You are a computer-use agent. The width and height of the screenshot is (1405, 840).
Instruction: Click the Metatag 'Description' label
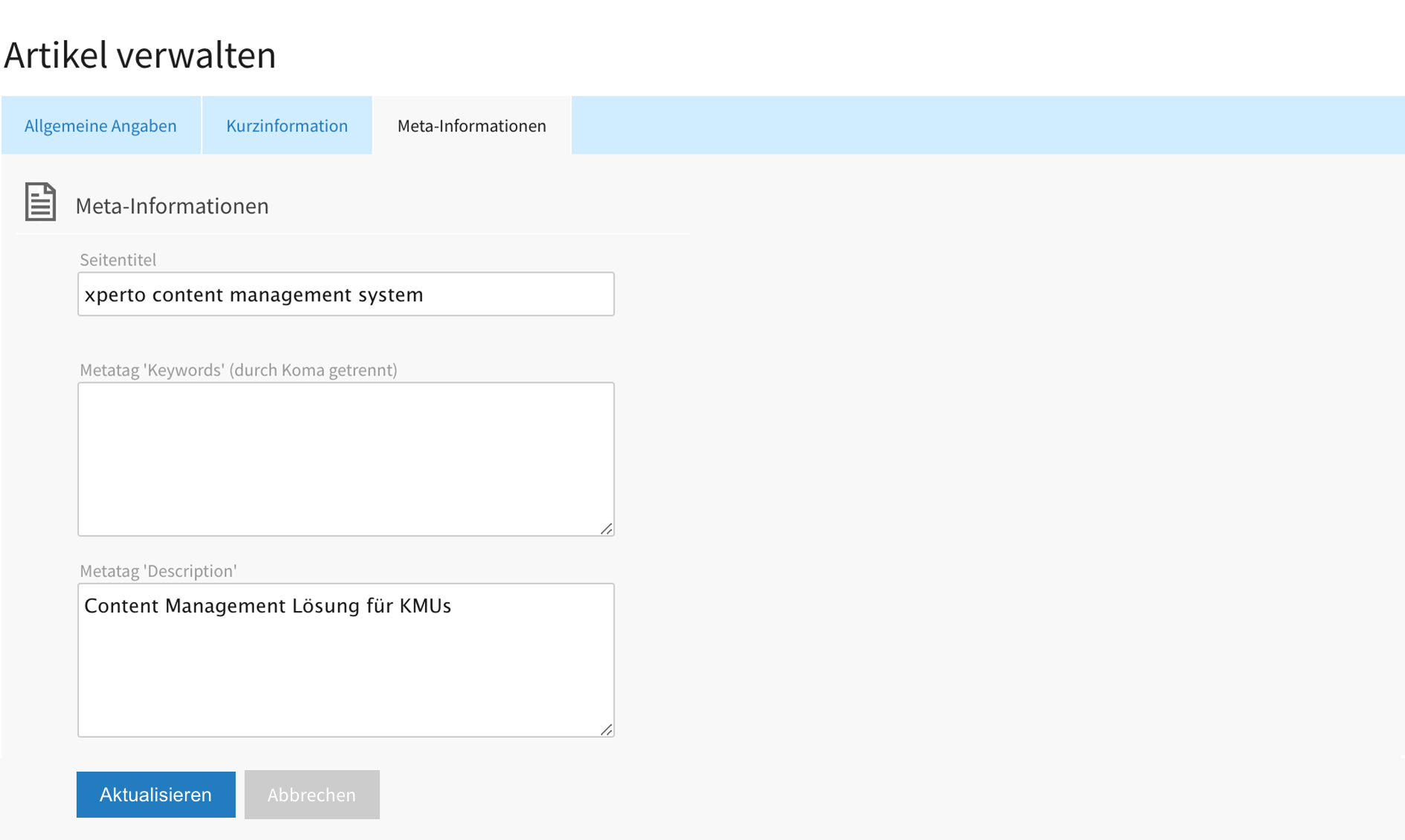[x=158, y=571]
